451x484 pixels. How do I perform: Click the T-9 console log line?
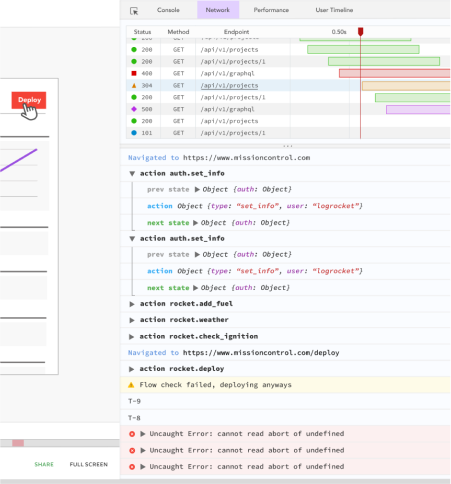[285, 401]
